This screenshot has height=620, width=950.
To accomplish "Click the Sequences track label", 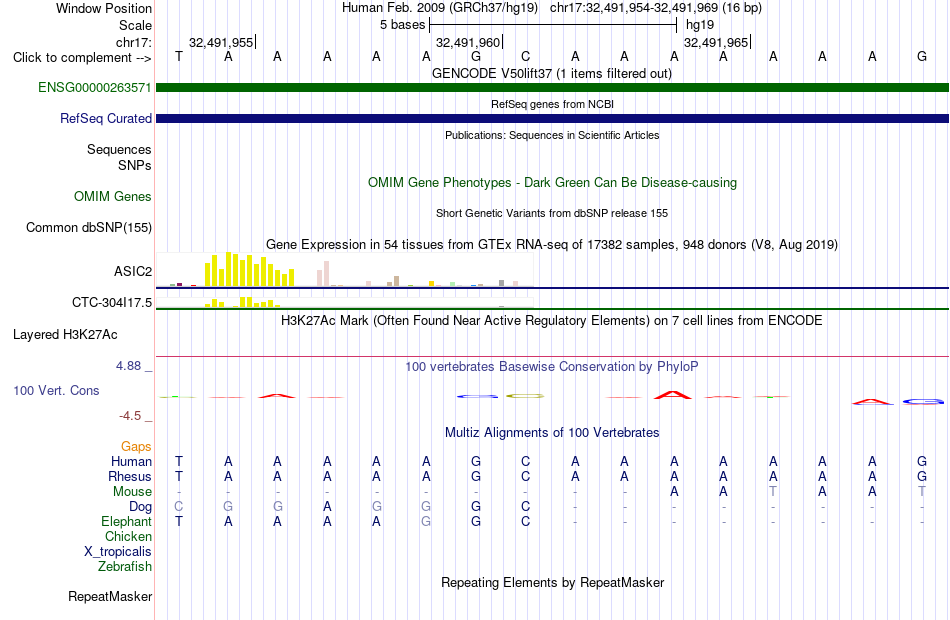I will [x=119, y=149].
